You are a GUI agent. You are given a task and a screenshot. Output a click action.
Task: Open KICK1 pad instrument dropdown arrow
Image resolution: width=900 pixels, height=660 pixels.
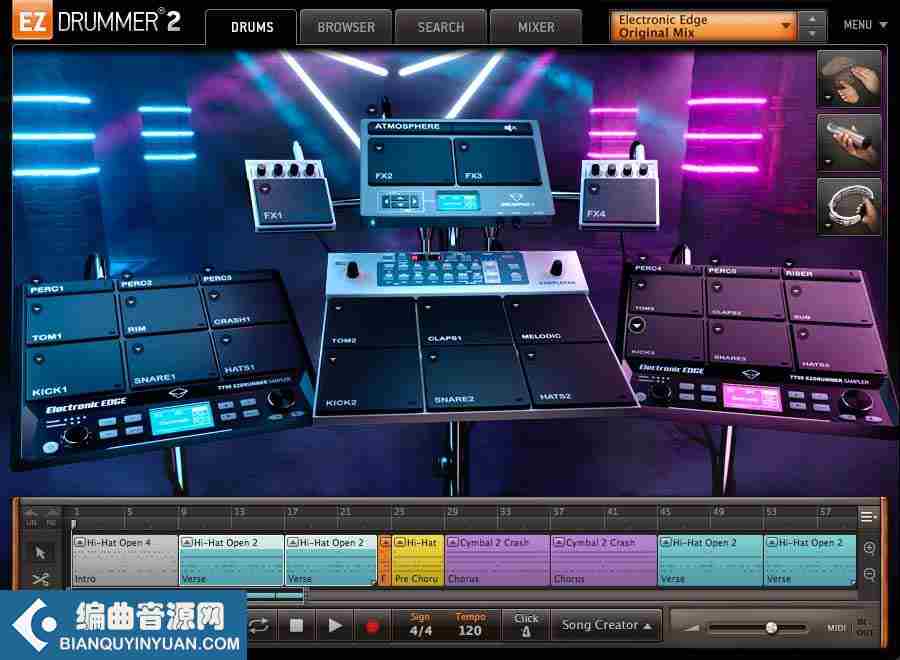tap(38, 360)
